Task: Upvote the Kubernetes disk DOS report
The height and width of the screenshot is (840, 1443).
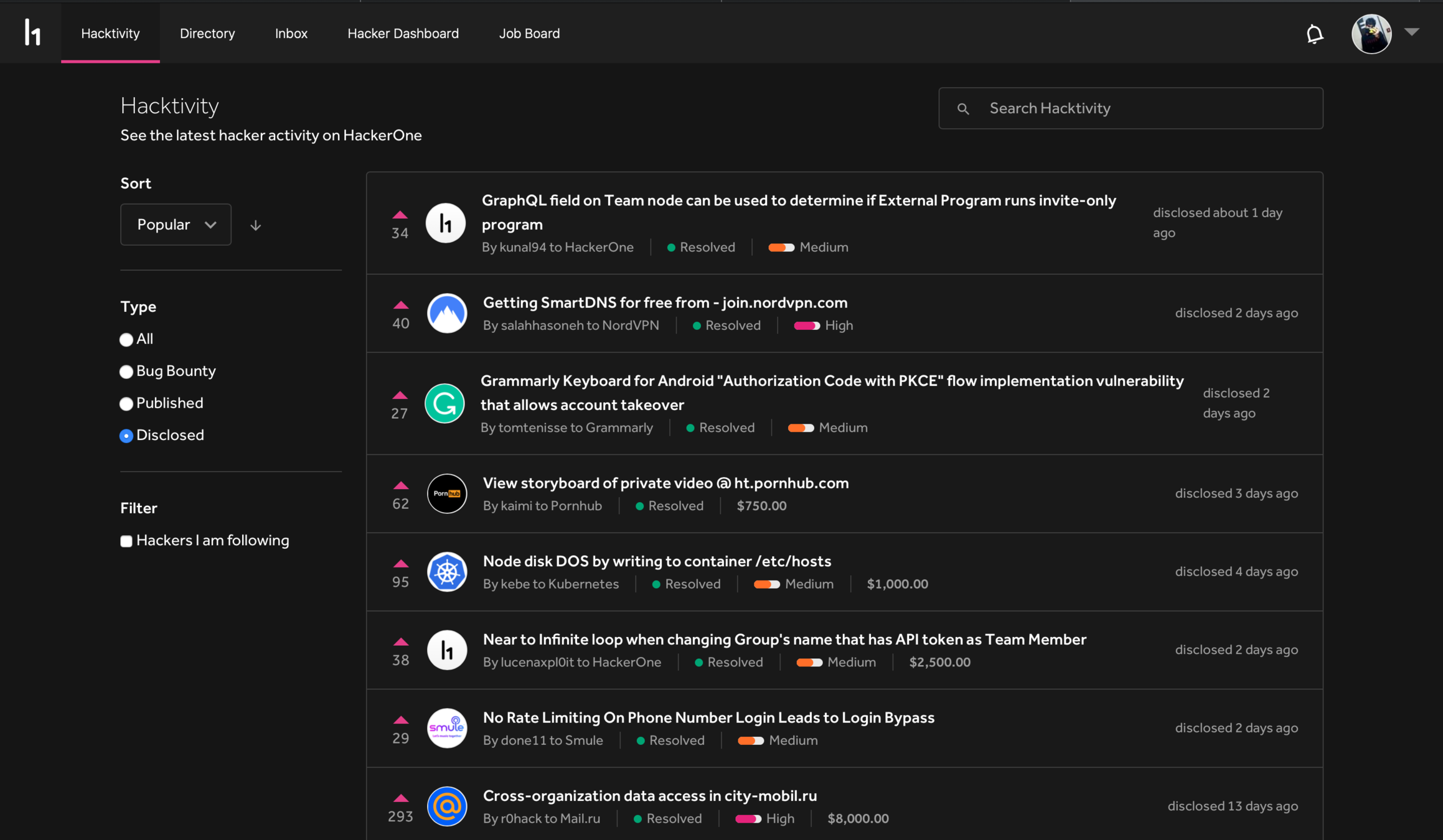Action: (x=400, y=564)
